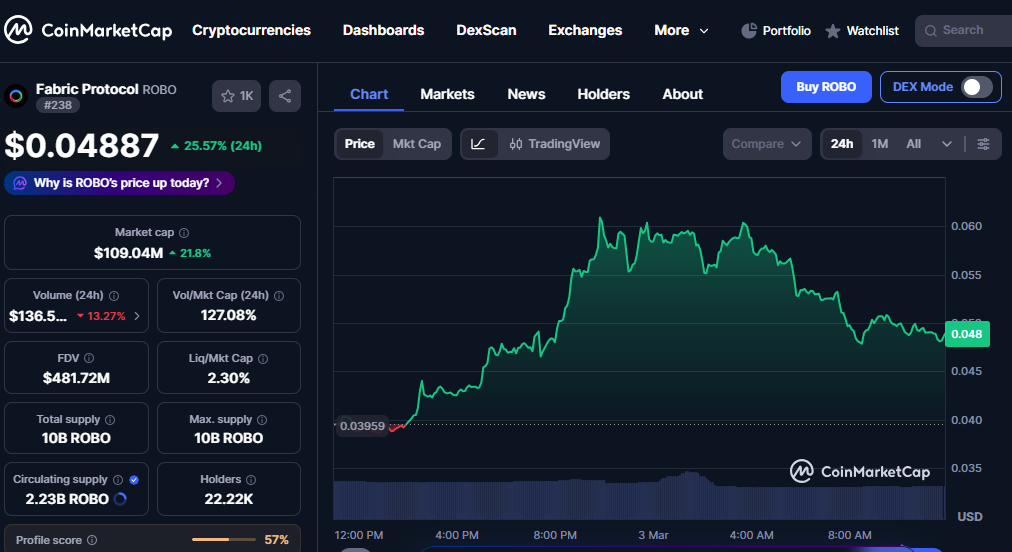Click the Buy ROBO button
Viewport: 1012px width, 552px height.
point(826,87)
